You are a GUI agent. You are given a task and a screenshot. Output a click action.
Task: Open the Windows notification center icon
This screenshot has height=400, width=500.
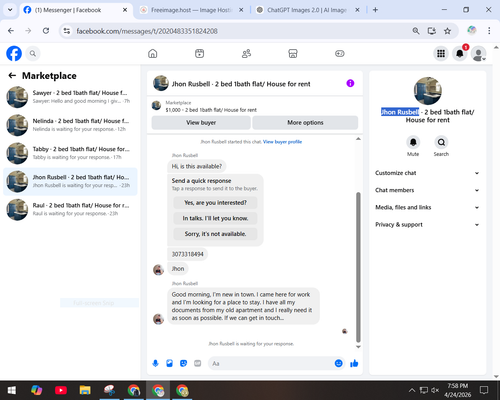click(484, 390)
